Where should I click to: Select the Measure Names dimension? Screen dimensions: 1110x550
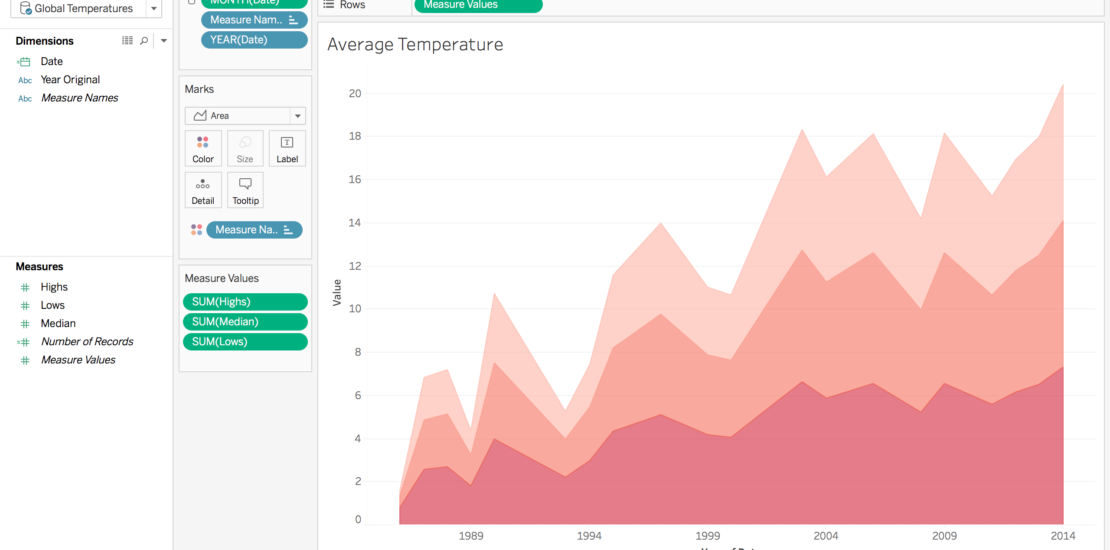[x=79, y=98]
